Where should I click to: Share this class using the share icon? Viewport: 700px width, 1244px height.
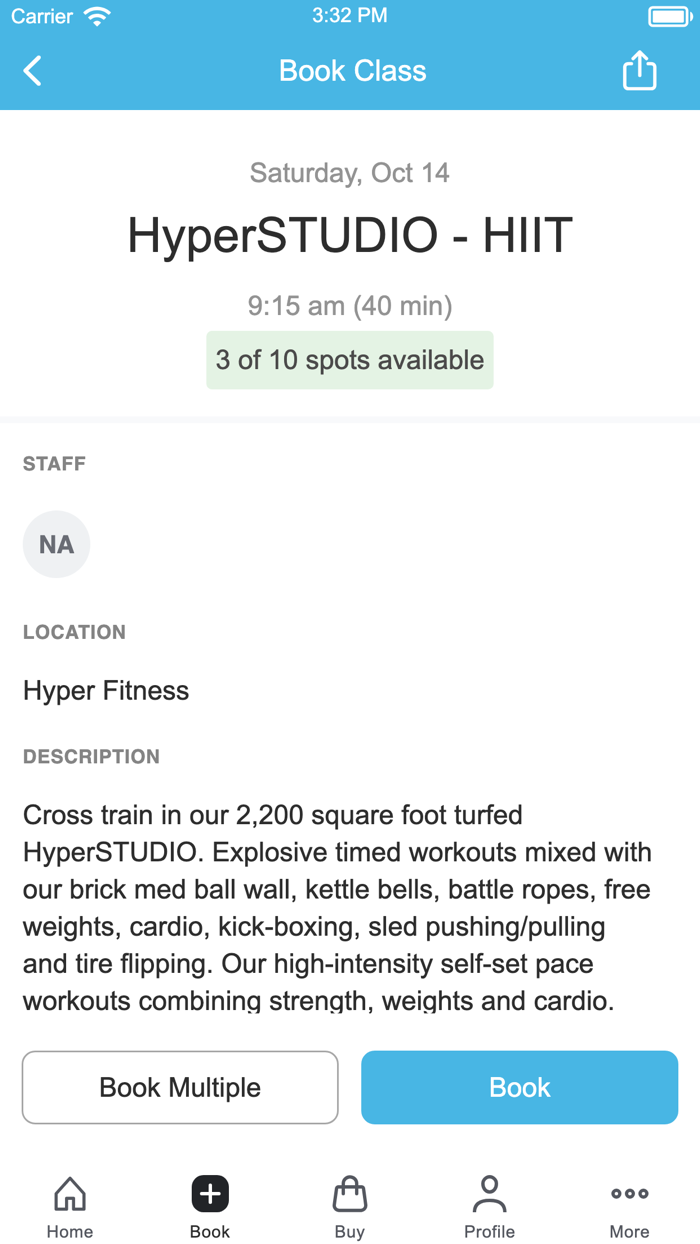click(x=639, y=70)
